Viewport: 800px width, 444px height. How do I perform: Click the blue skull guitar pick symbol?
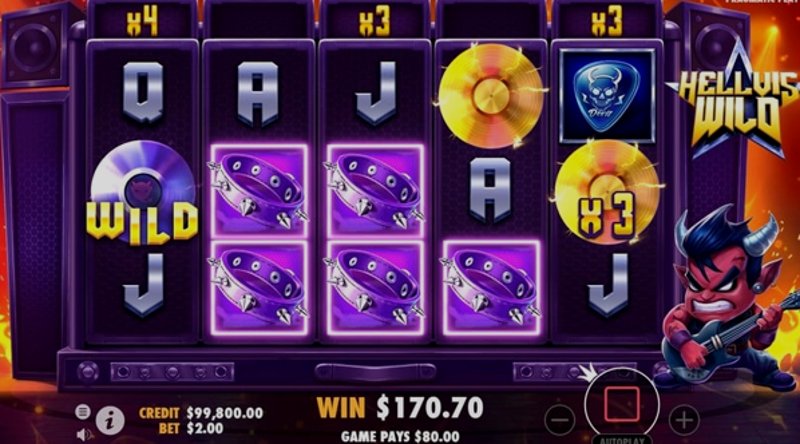coord(607,95)
